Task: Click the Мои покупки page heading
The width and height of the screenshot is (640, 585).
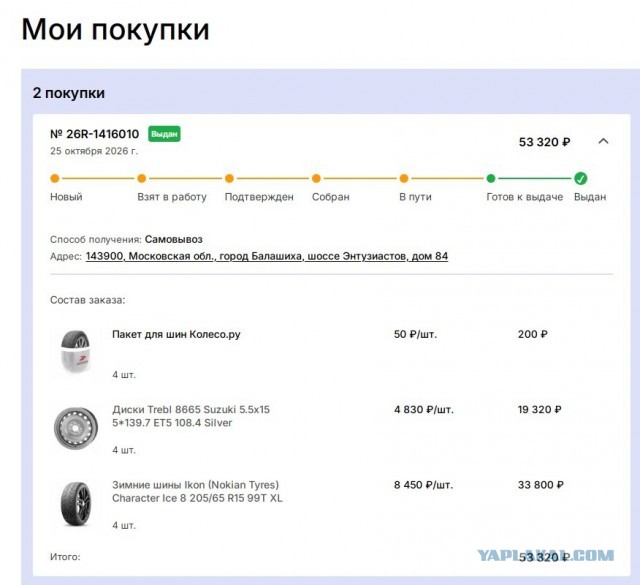Action: coord(116,30)
